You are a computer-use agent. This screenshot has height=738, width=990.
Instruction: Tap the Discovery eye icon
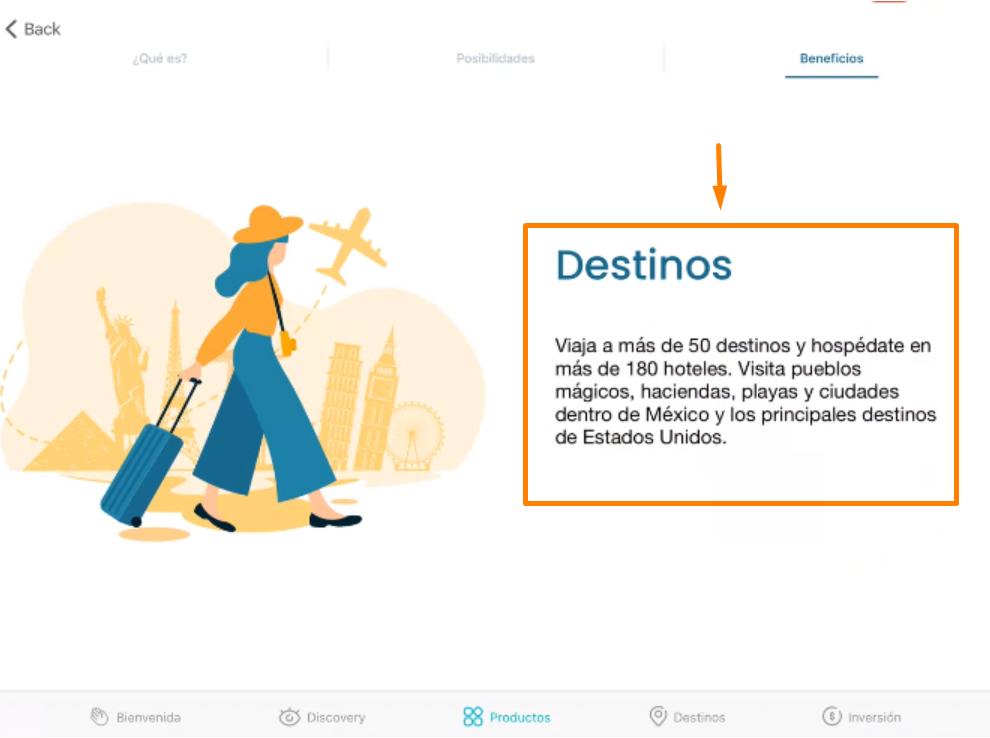point(289,717)
